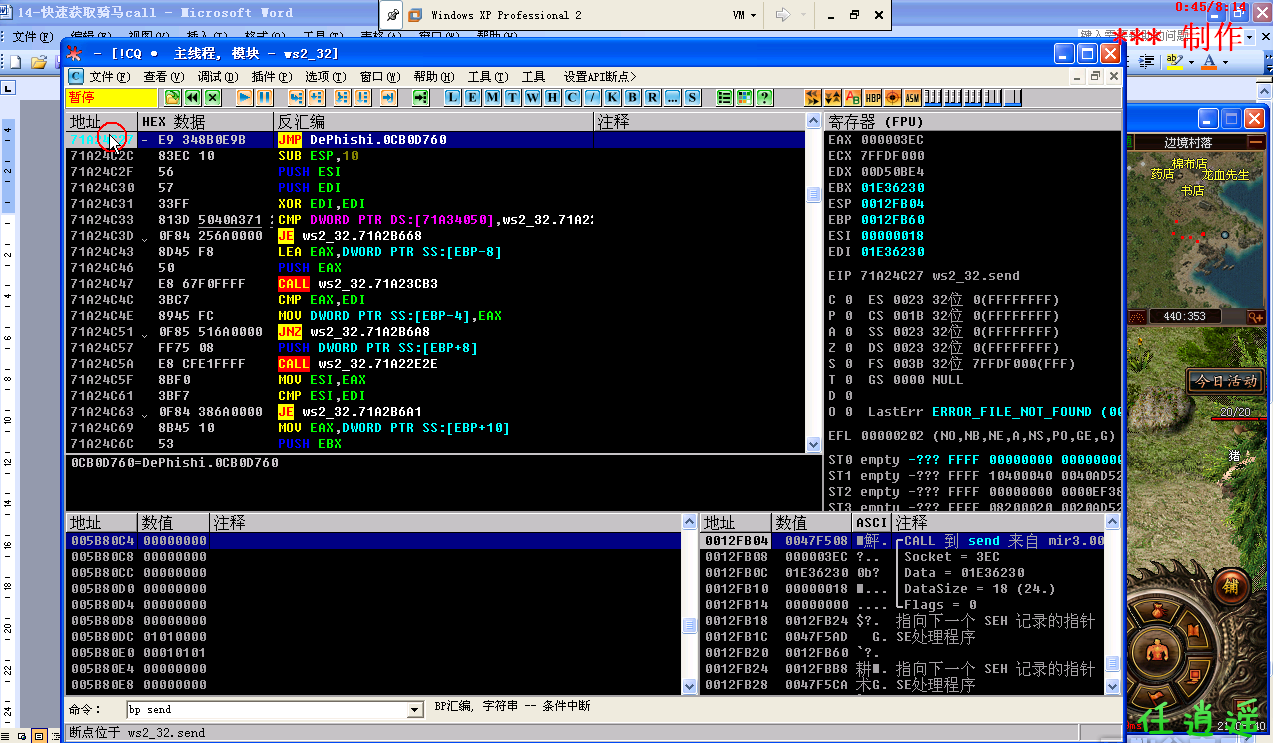The width and height of the screenshot is (1273, 743).
Task: Click the green go-to-address toolbar icon
Action: coord(420,97)
